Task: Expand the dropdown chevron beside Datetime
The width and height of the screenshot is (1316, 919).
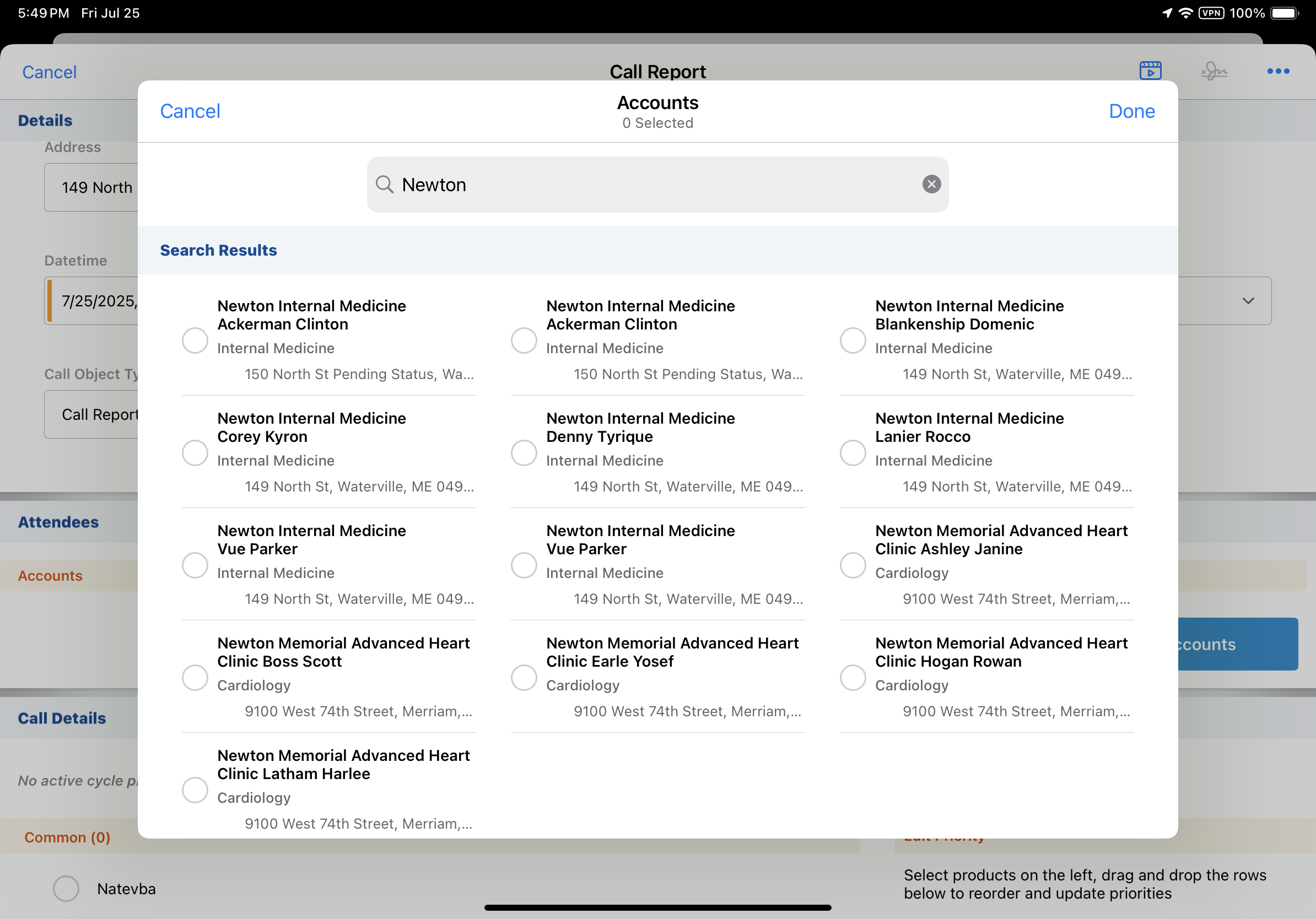Action: [x=1248, y=301]
